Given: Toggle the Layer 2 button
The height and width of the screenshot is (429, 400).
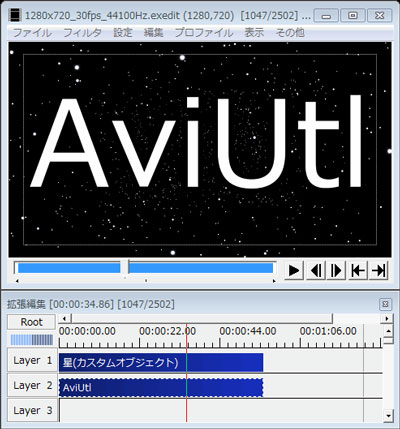Looking at the screenshot, I should pos(32,385).
